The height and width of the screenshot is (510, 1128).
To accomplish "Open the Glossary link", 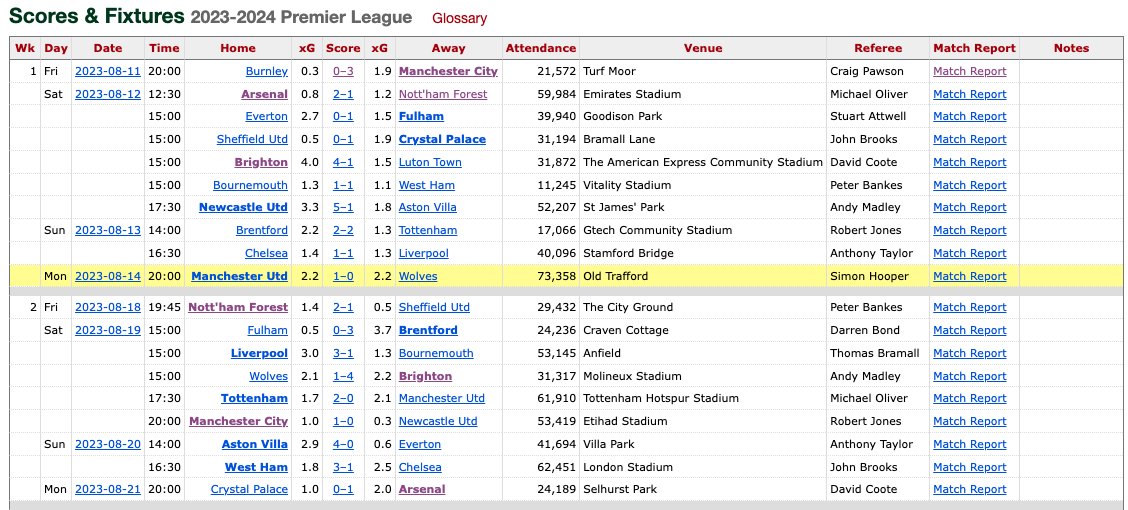I will tap(459, 19).
